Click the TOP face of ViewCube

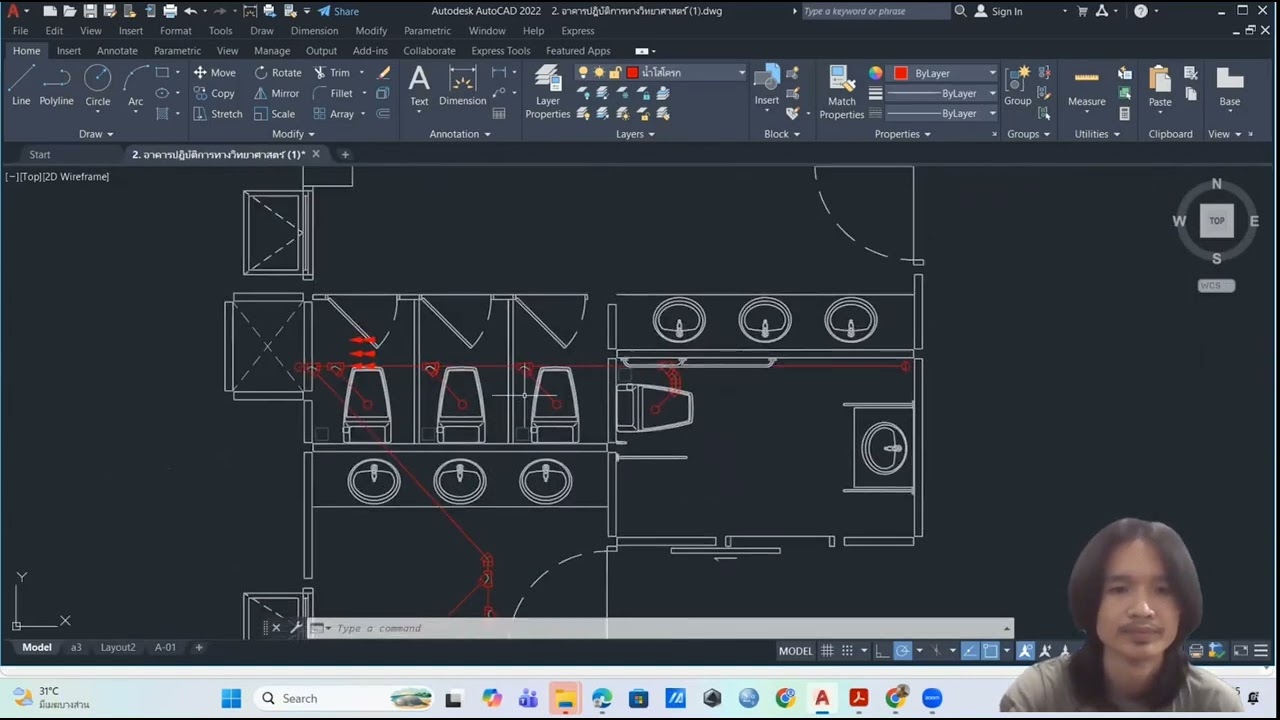tap(1216, 220)
